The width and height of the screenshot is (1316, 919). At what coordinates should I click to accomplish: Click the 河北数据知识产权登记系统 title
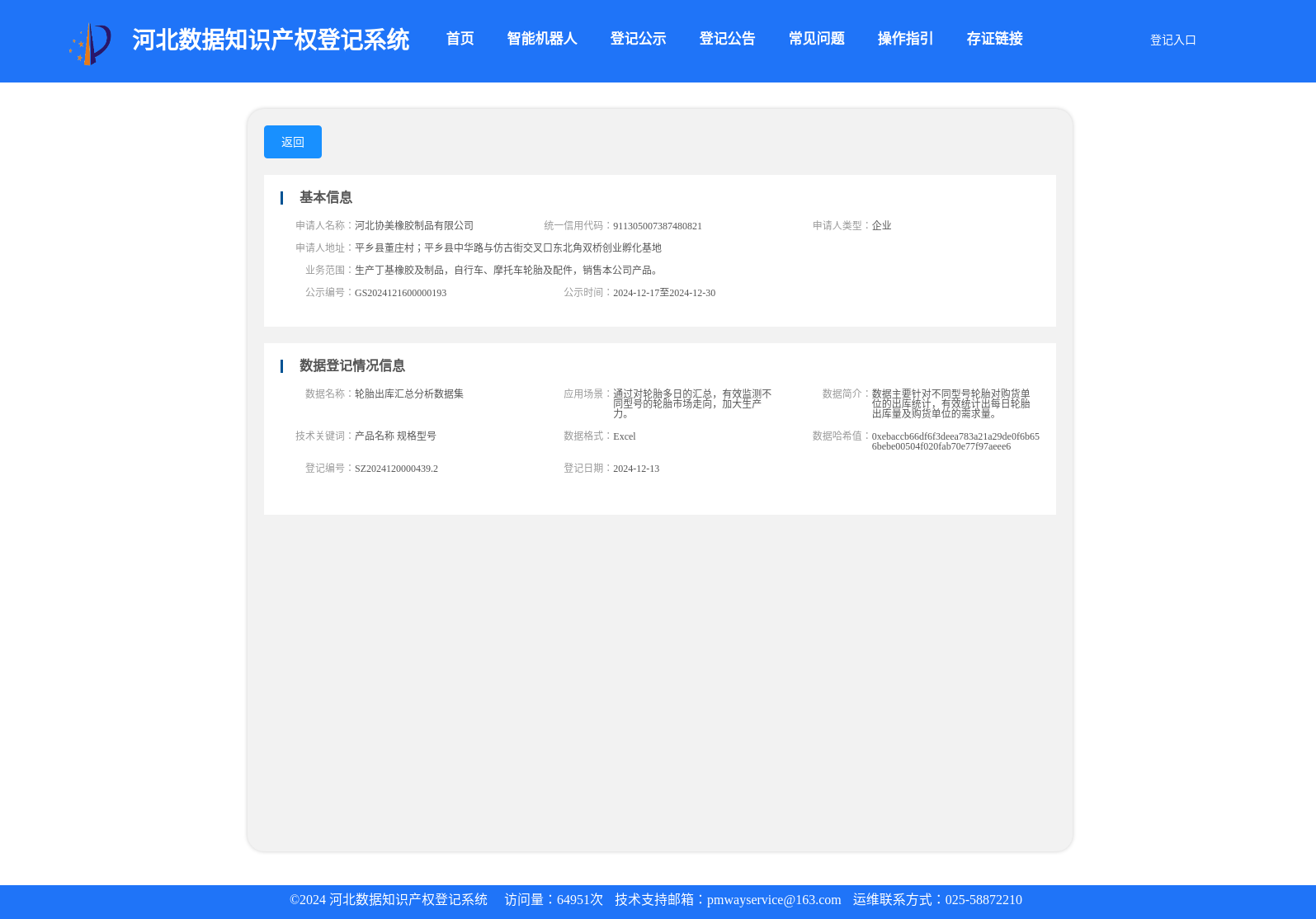(x=271, y=40)
